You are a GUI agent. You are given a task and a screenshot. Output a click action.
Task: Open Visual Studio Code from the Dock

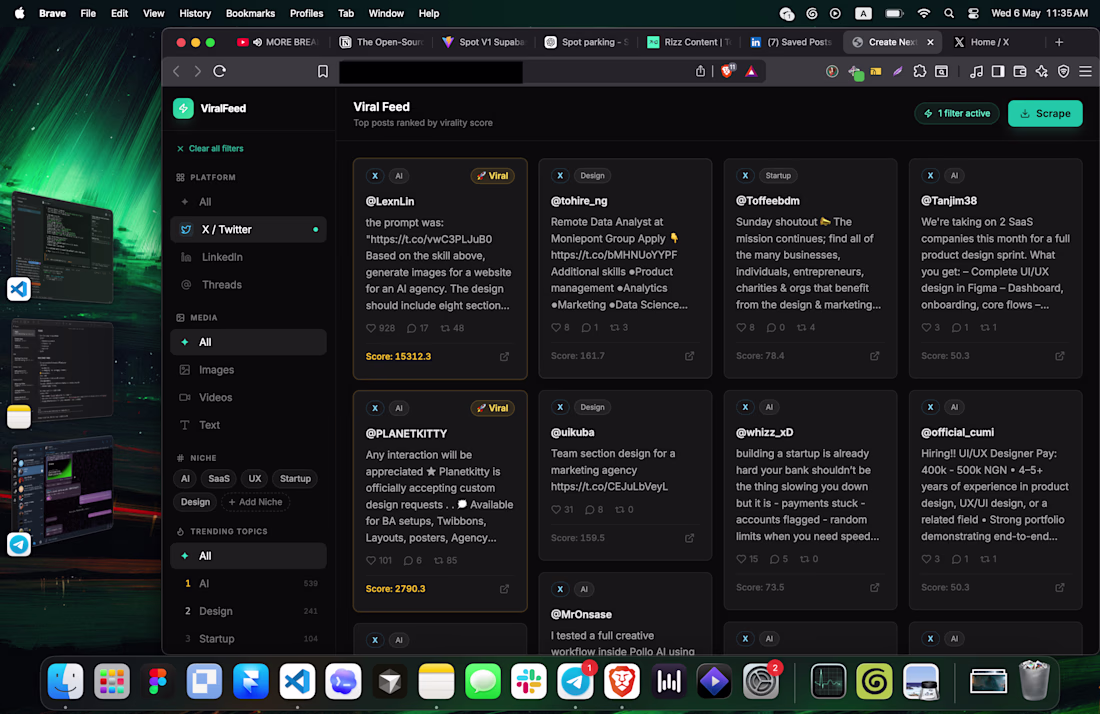(297, 681)
